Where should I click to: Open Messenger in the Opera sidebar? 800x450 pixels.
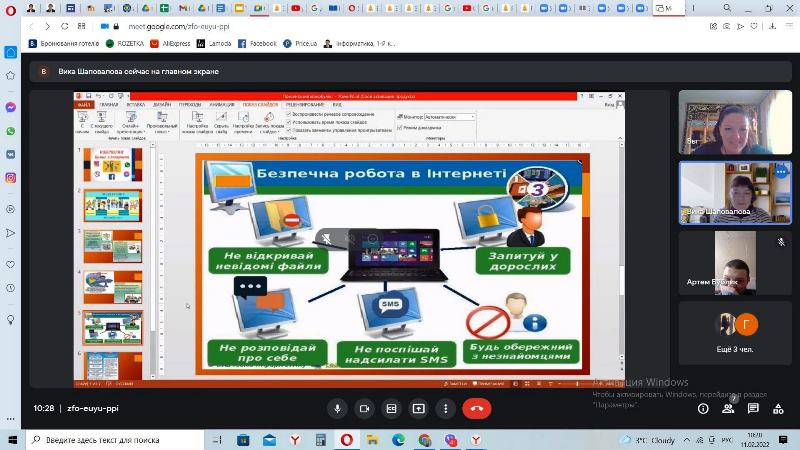tap(10, 107)
